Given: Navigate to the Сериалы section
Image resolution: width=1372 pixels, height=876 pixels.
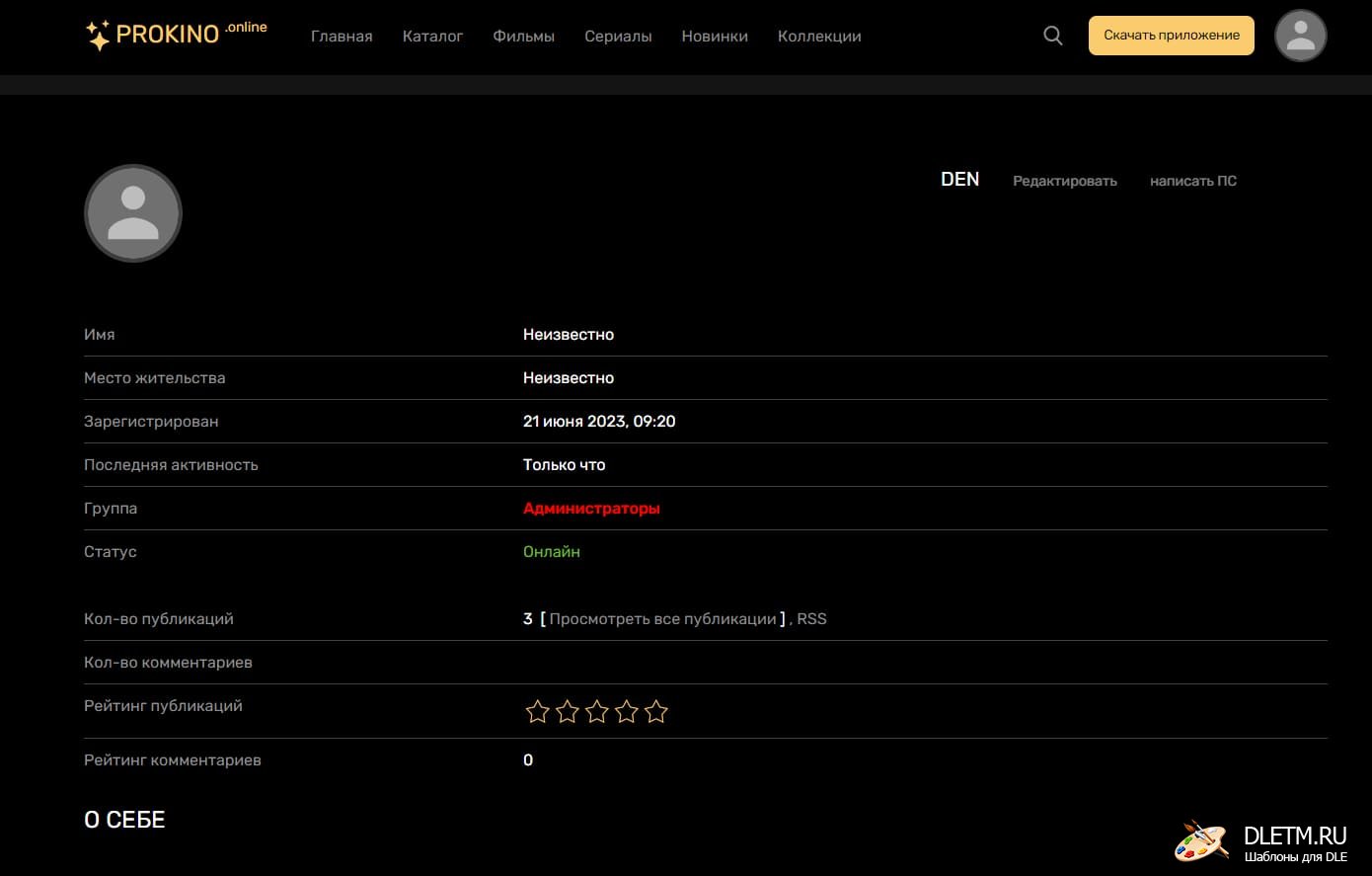Looking at the screenshot, I should [618, 37].
